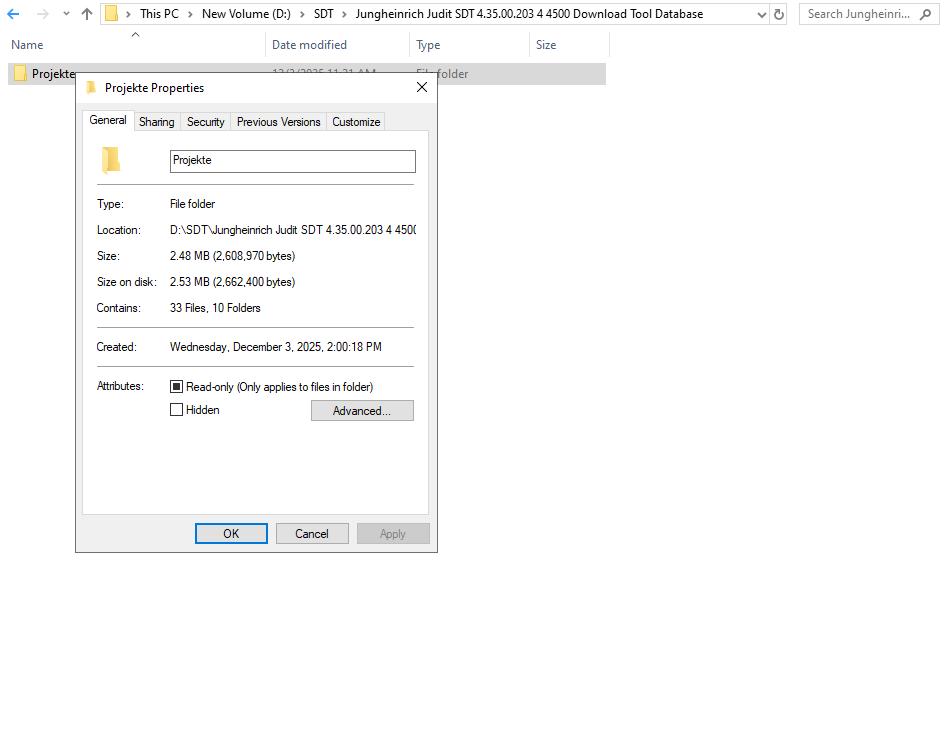This screenshot has width=950, height=738.
Task: Clear the Read-only checkbox for files in folder
Action: 176,386
